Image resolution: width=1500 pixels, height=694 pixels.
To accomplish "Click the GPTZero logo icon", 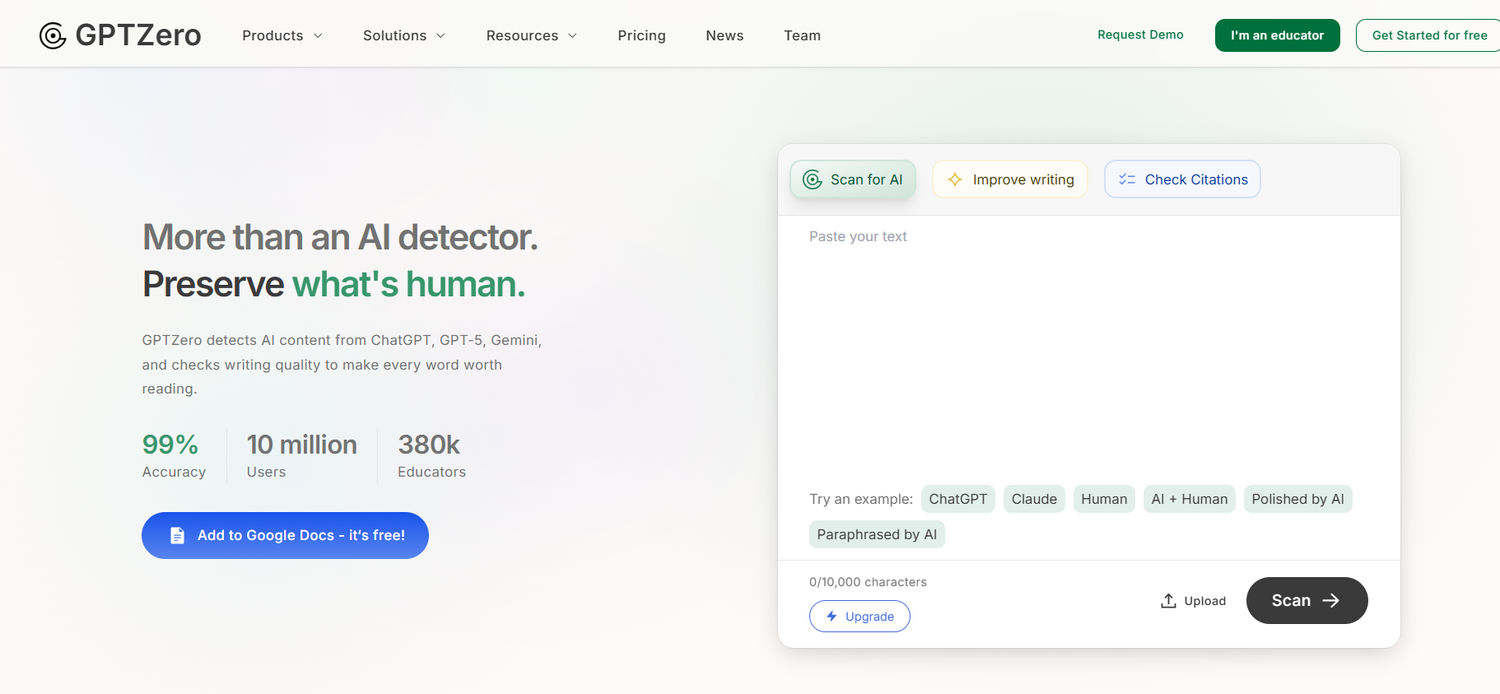I will coord(52,36).
